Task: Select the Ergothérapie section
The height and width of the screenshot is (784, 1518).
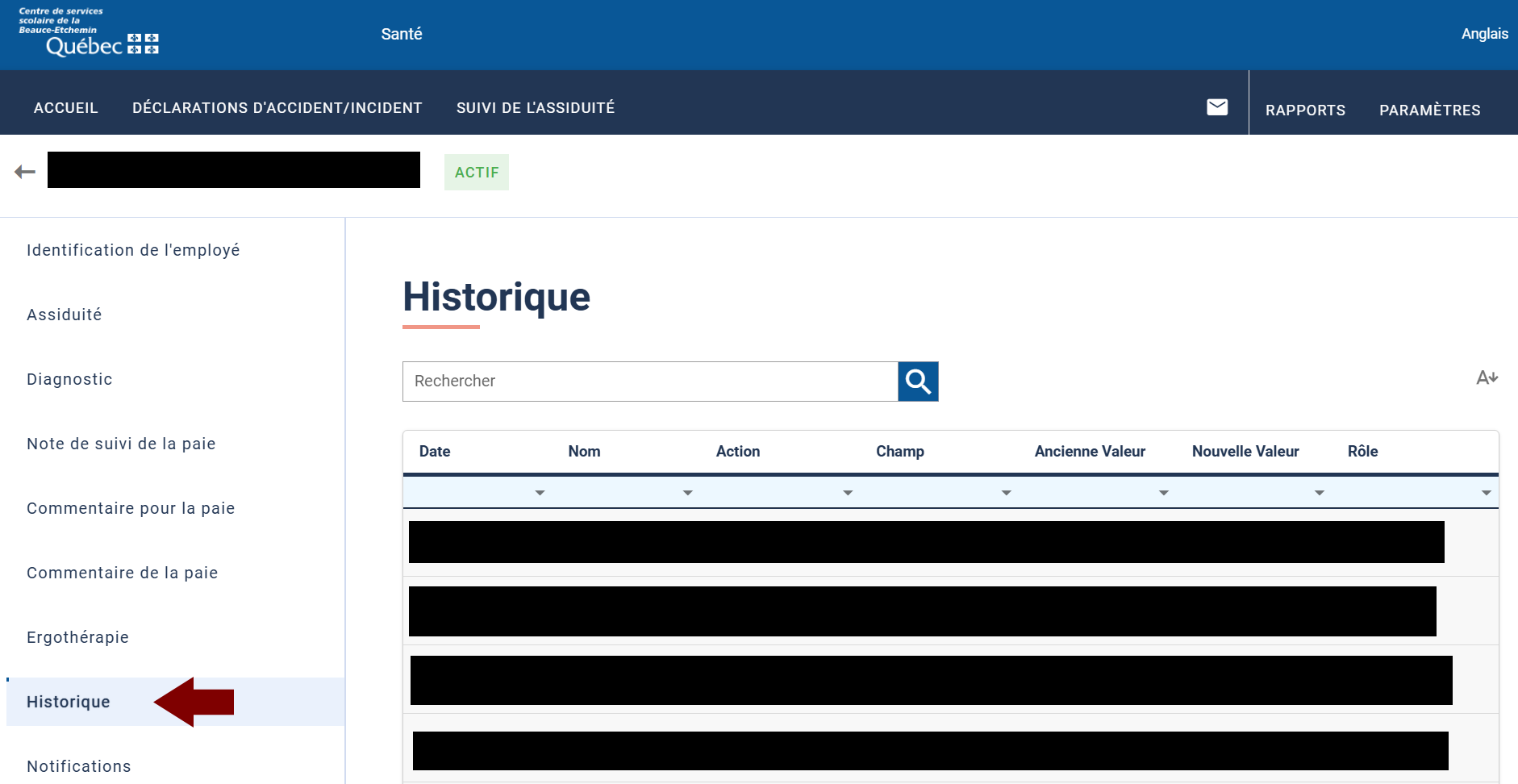Action: (77, 637)
